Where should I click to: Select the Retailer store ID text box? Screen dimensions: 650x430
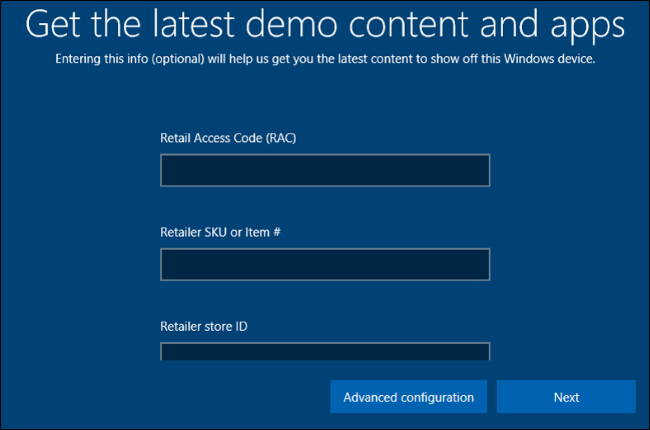[x=324, y=351]
